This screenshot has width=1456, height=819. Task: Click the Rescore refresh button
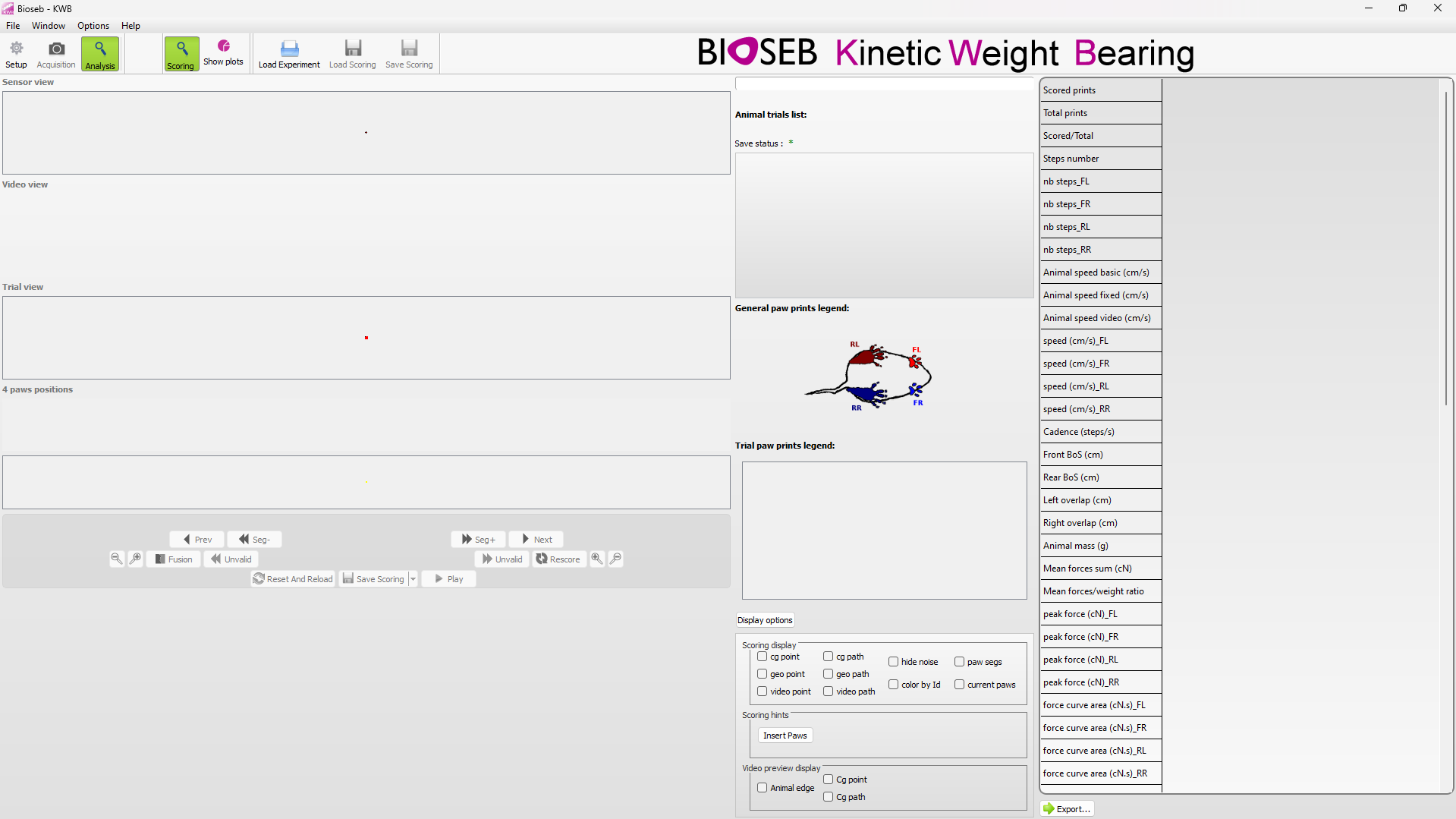558,559
